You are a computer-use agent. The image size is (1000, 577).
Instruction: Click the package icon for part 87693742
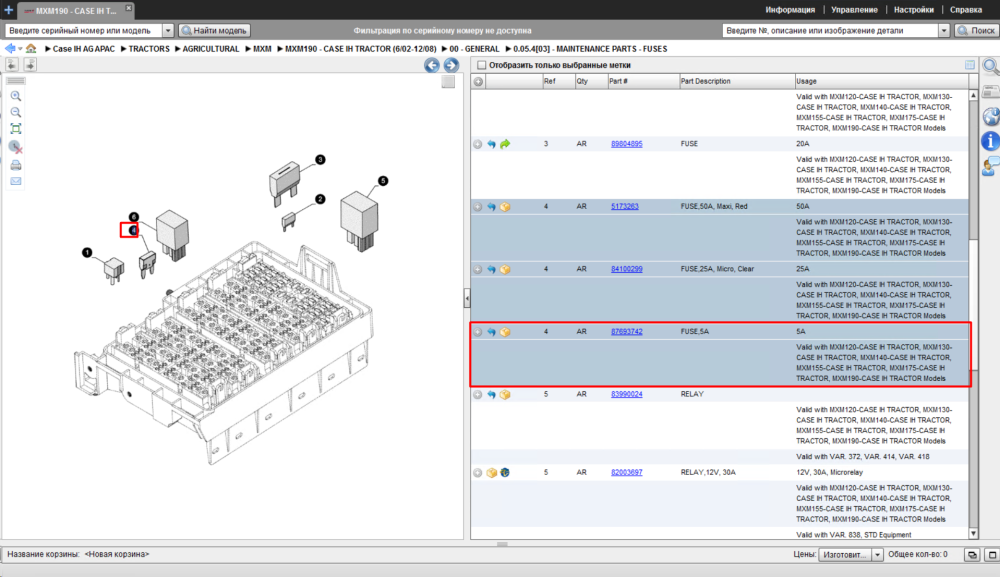[x=505, y=332]
